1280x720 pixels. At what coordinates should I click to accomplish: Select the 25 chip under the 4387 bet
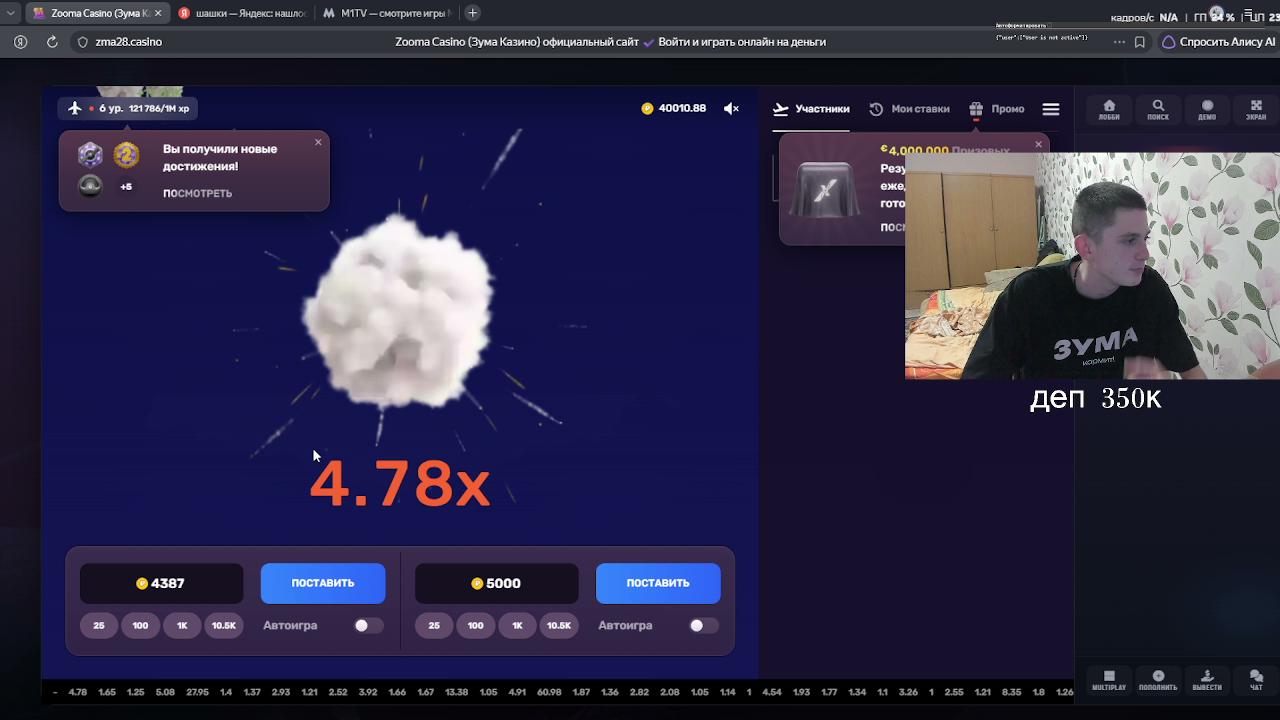(99, 625)
